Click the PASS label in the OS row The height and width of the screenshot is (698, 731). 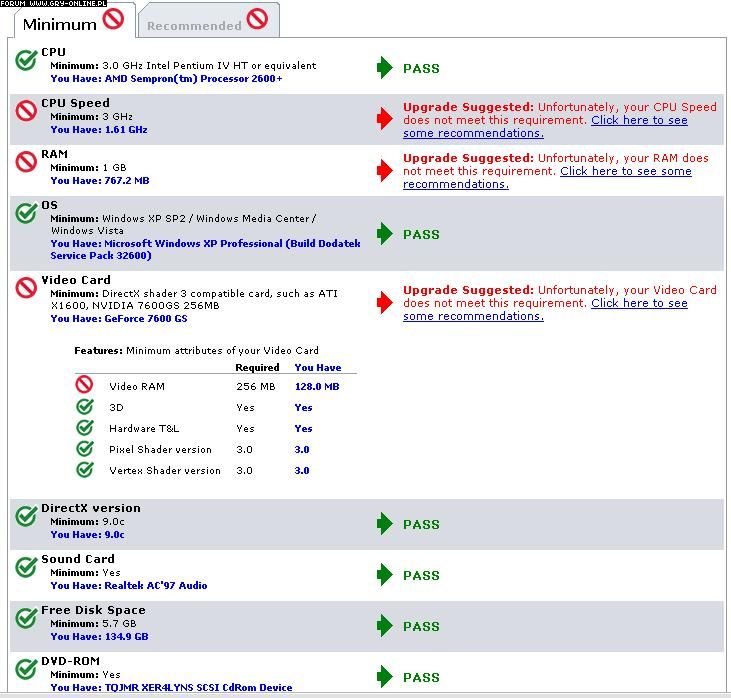(x=421, y=234)
